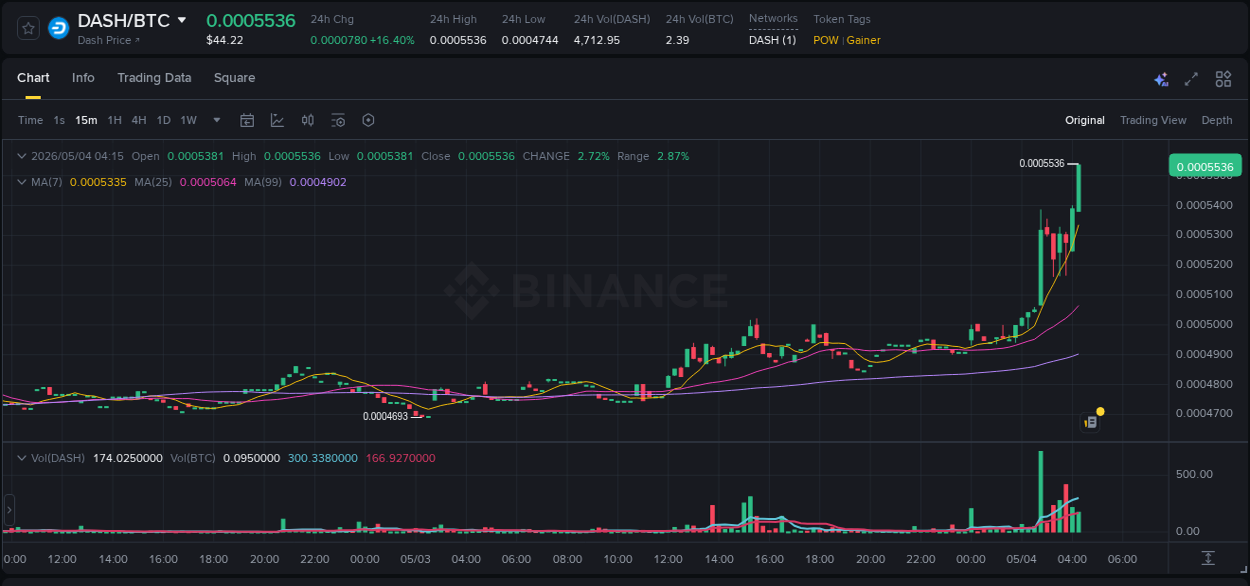This screenshot has height=586, width=1250.
Task: Click the 24h Vol(BTC) value 2.39
Action: [677, 40]
